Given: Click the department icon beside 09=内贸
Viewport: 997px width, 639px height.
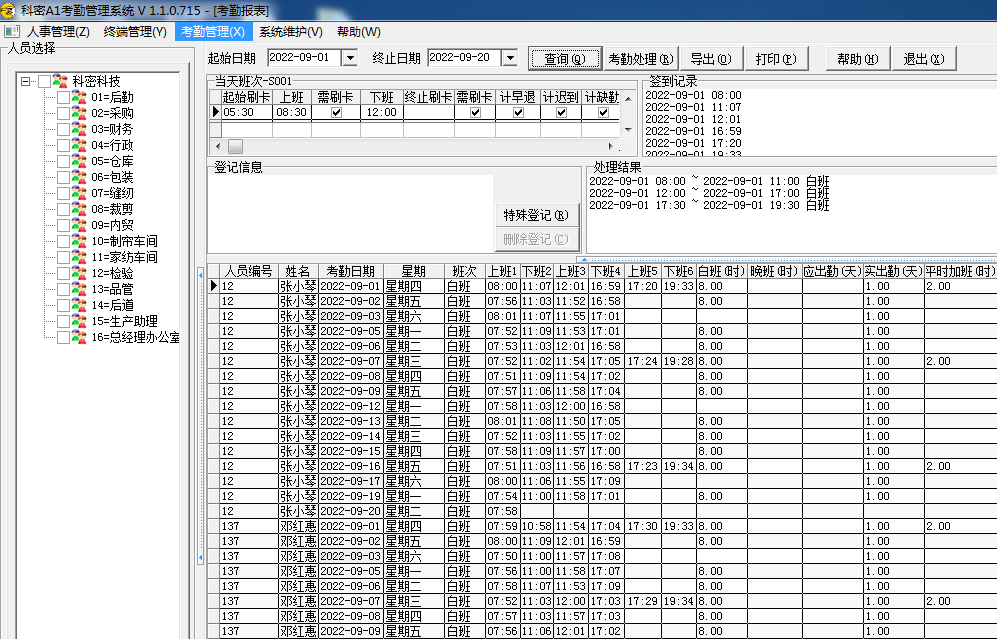Looking at the screenshot, I should [79, 225].
